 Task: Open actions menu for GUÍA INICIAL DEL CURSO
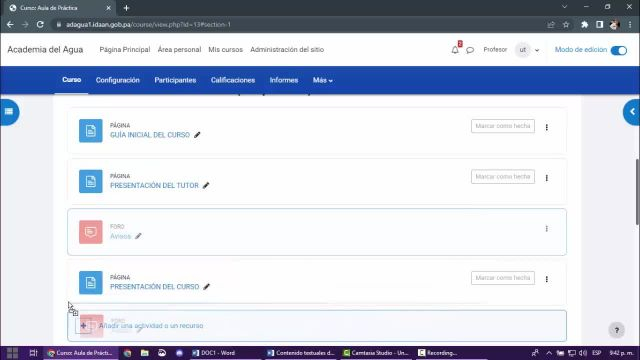[547, 127]
